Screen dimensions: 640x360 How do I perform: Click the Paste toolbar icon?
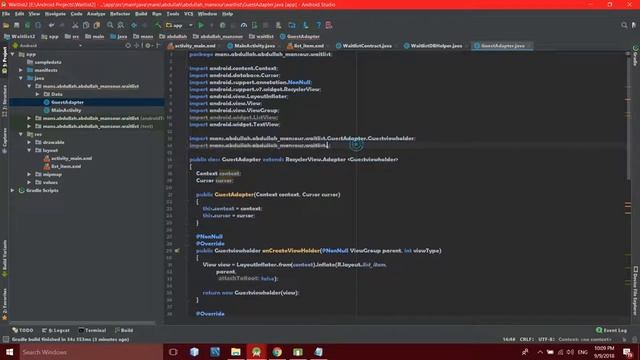[97, 25]
